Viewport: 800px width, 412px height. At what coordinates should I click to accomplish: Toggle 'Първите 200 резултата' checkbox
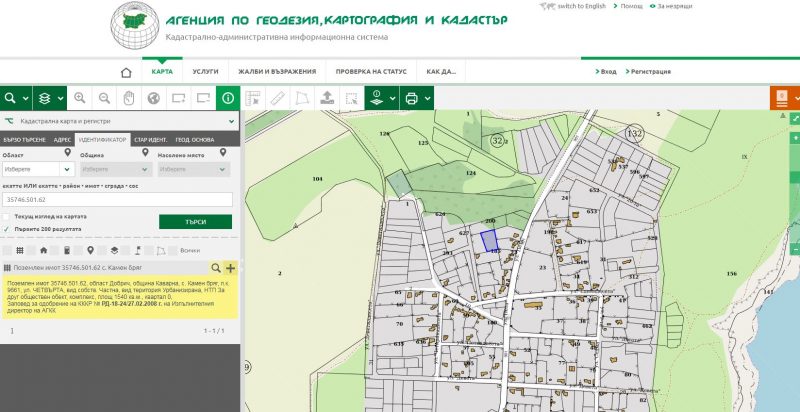tap(7, 228)
